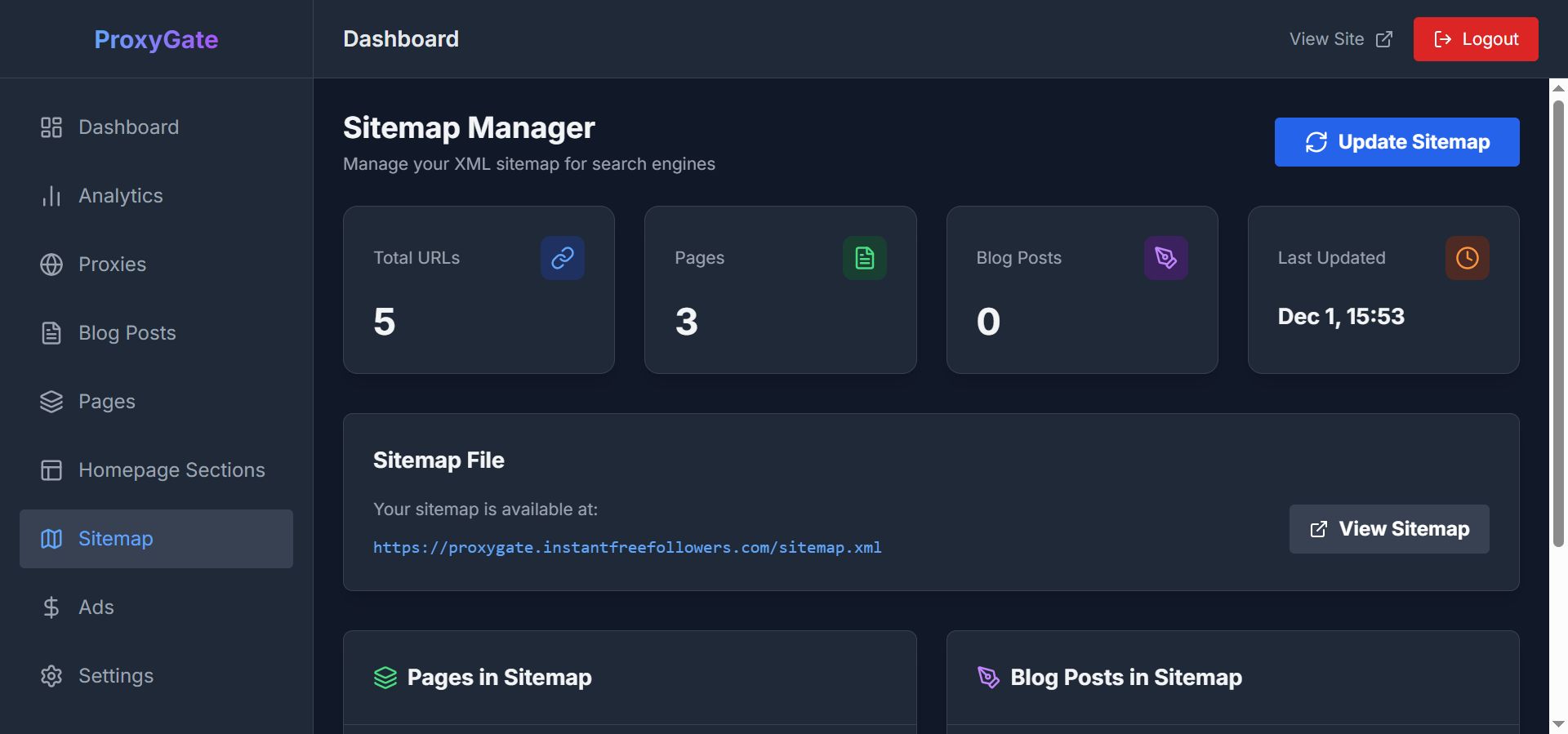Navigate to Dashboard in the sidebar
Image resolution: width=1568 pixels, height=734 pixels.
[128, 127]
